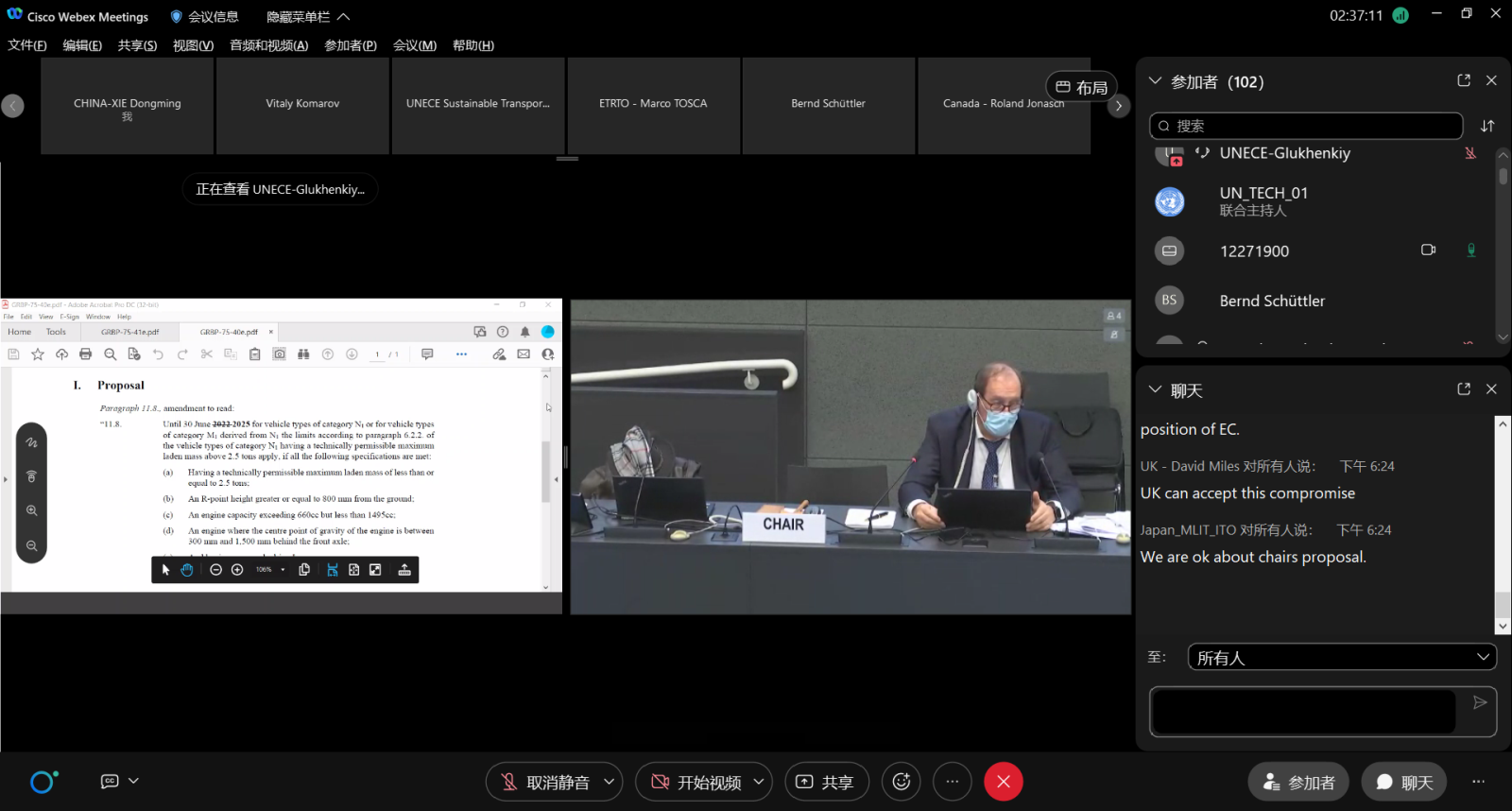
Task: Click the Webex Assistant circle icon
Action: 43,782
